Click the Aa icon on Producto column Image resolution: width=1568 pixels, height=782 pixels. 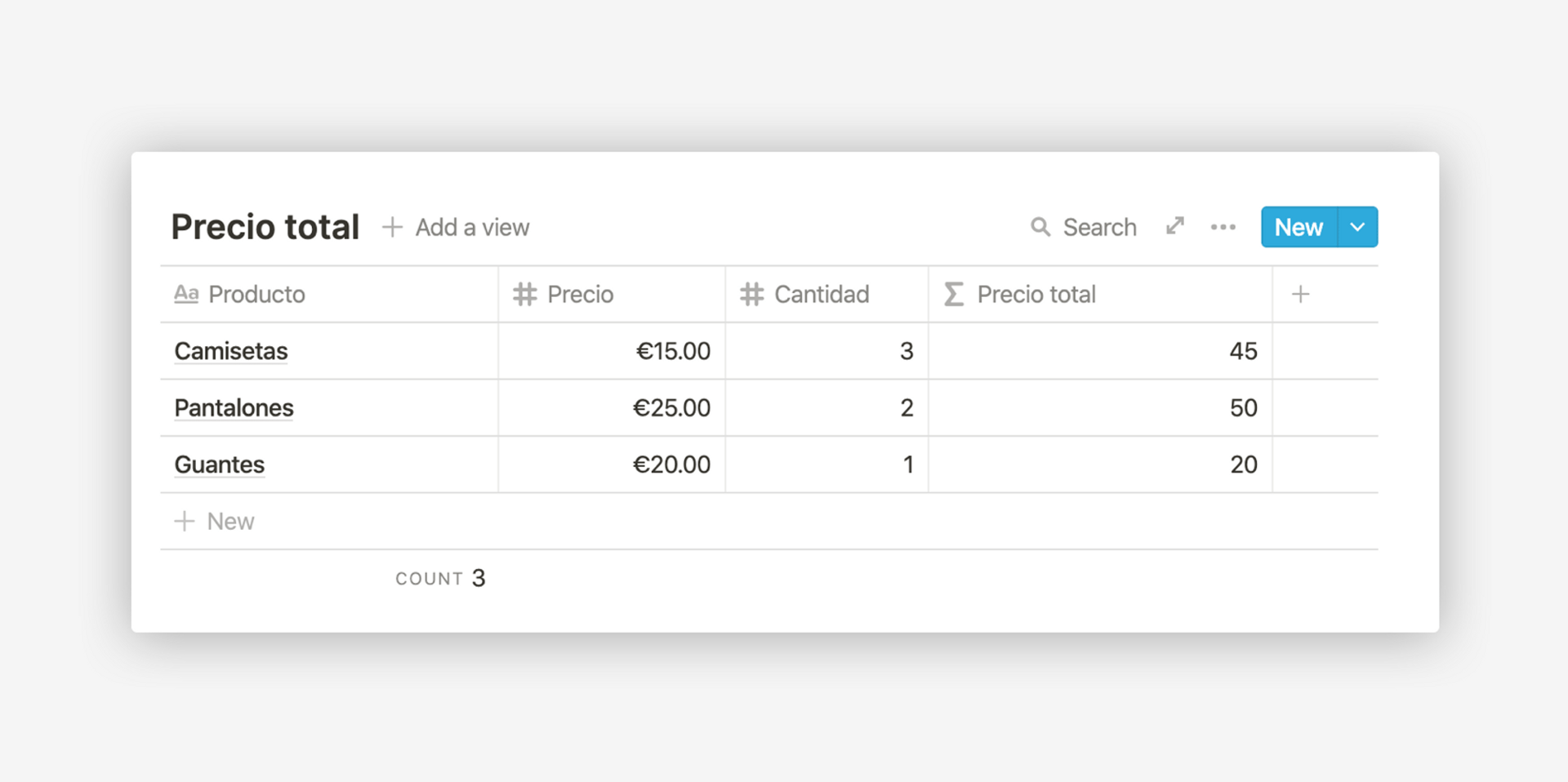(x=186, y=294)
